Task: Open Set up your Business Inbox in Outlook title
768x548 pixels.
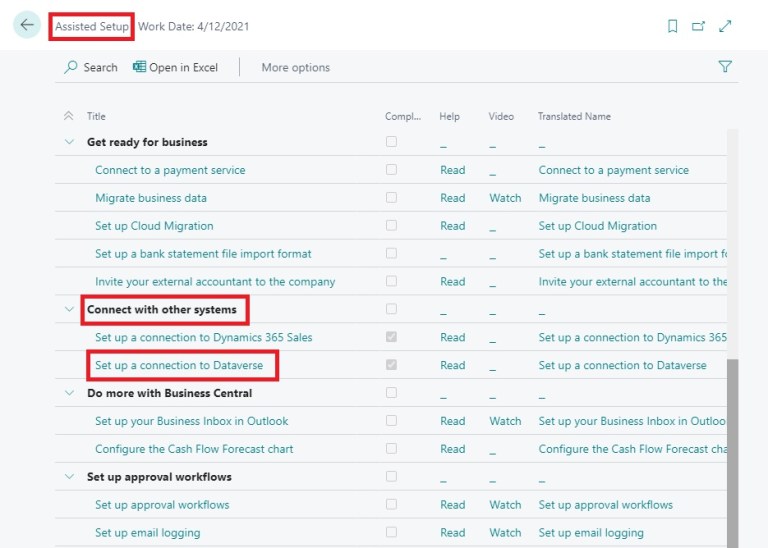Action: 192,421
